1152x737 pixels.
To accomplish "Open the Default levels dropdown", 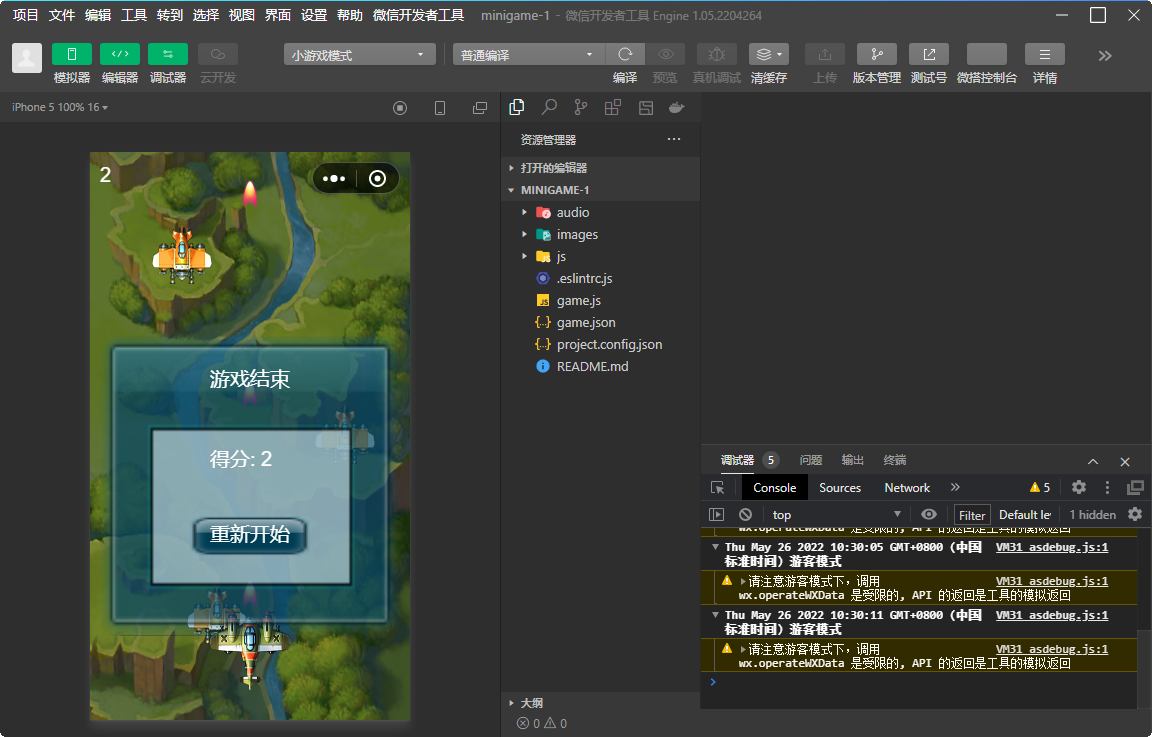I will pyautogui.click(x=1026, y=514).
